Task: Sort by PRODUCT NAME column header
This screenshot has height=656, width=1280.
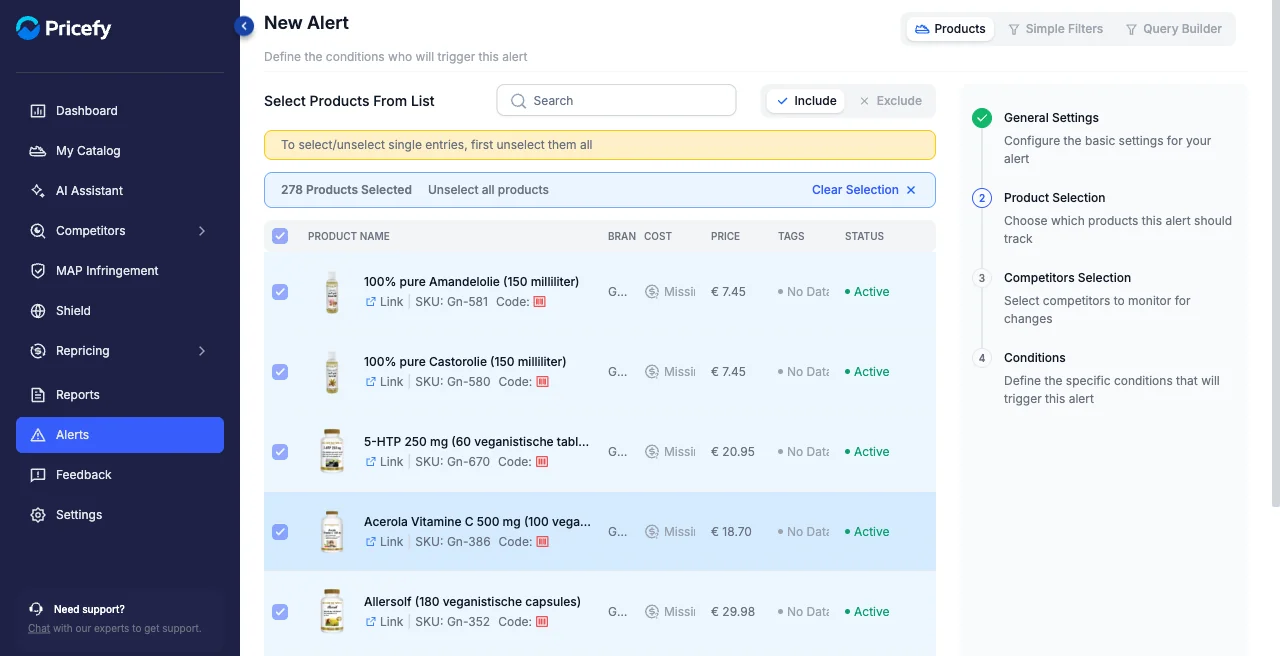Action: (349, 237)
